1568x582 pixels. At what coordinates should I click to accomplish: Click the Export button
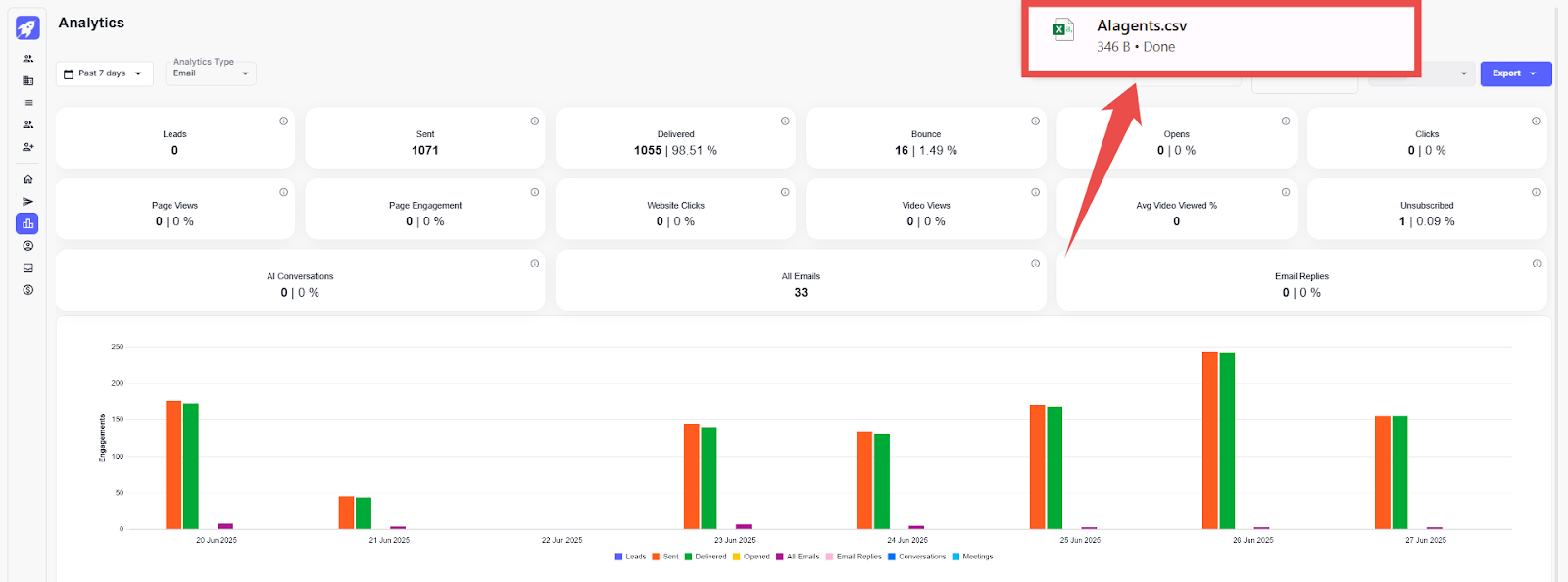click(x=1514, y=73)
